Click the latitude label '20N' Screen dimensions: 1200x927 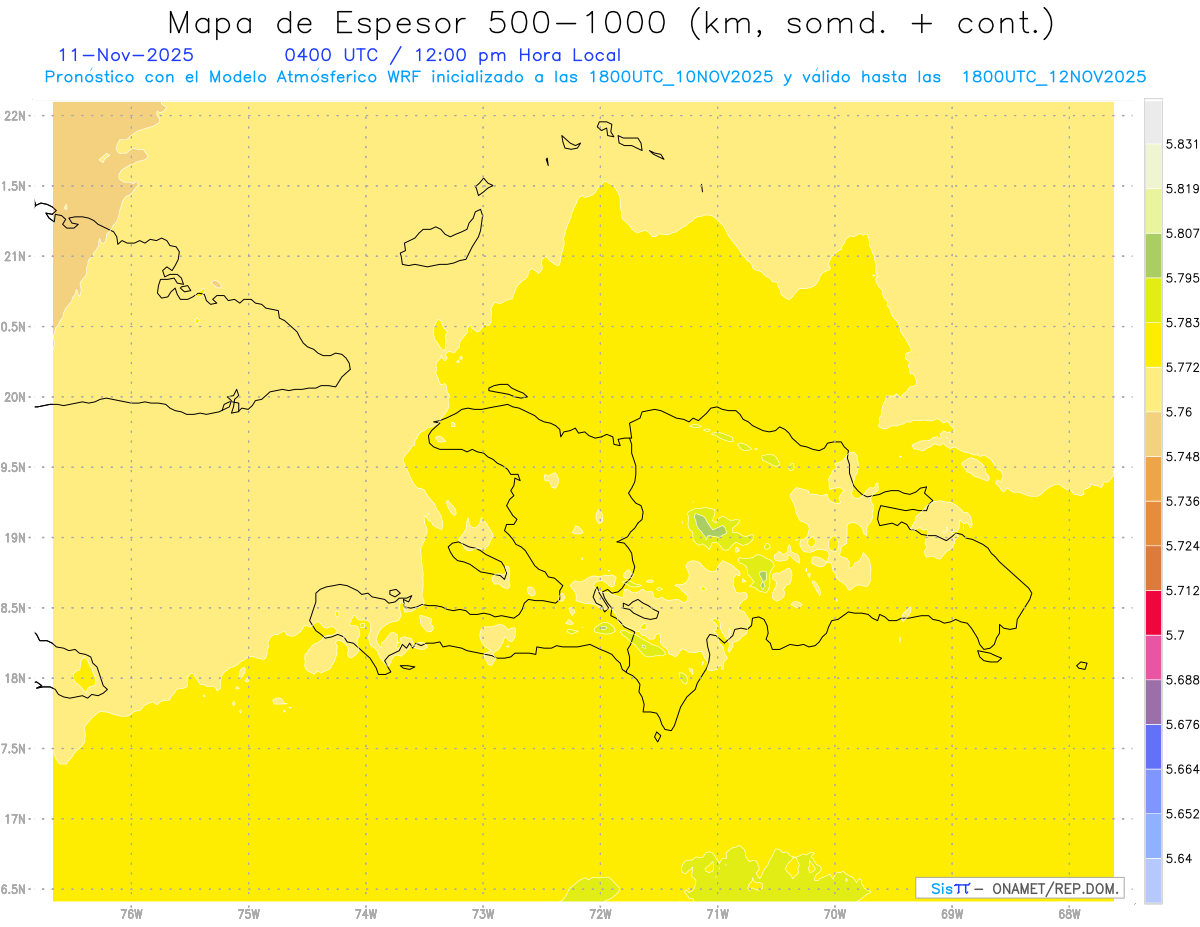(16, 397)
